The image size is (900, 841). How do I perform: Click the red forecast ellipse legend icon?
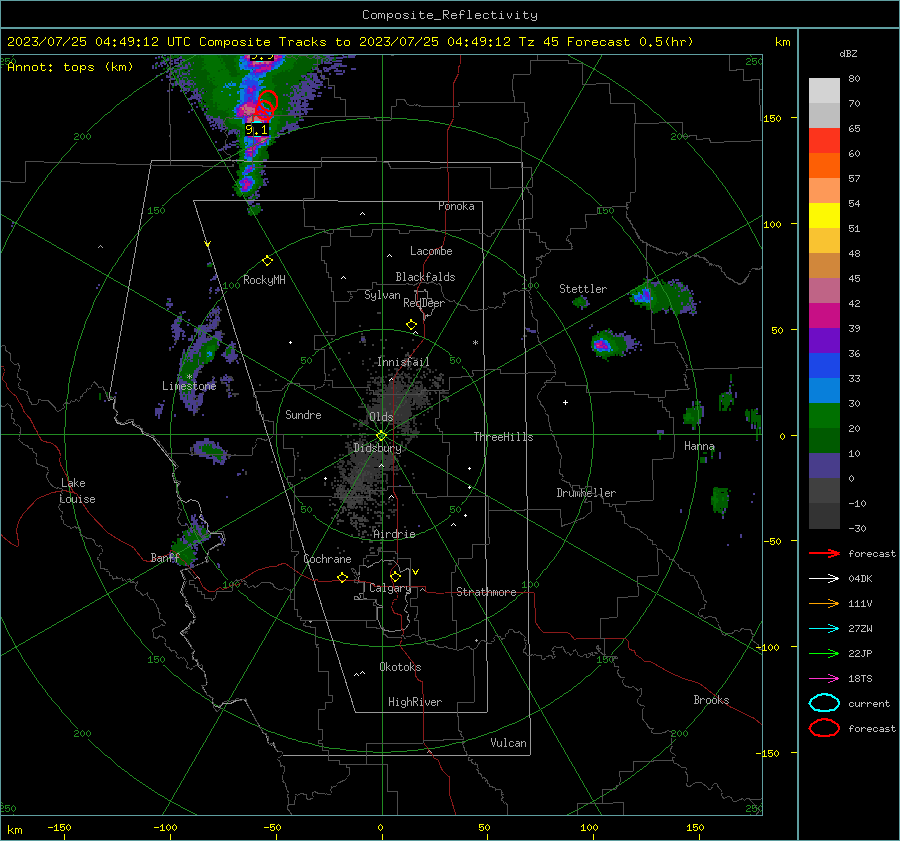tap(824, 728)
